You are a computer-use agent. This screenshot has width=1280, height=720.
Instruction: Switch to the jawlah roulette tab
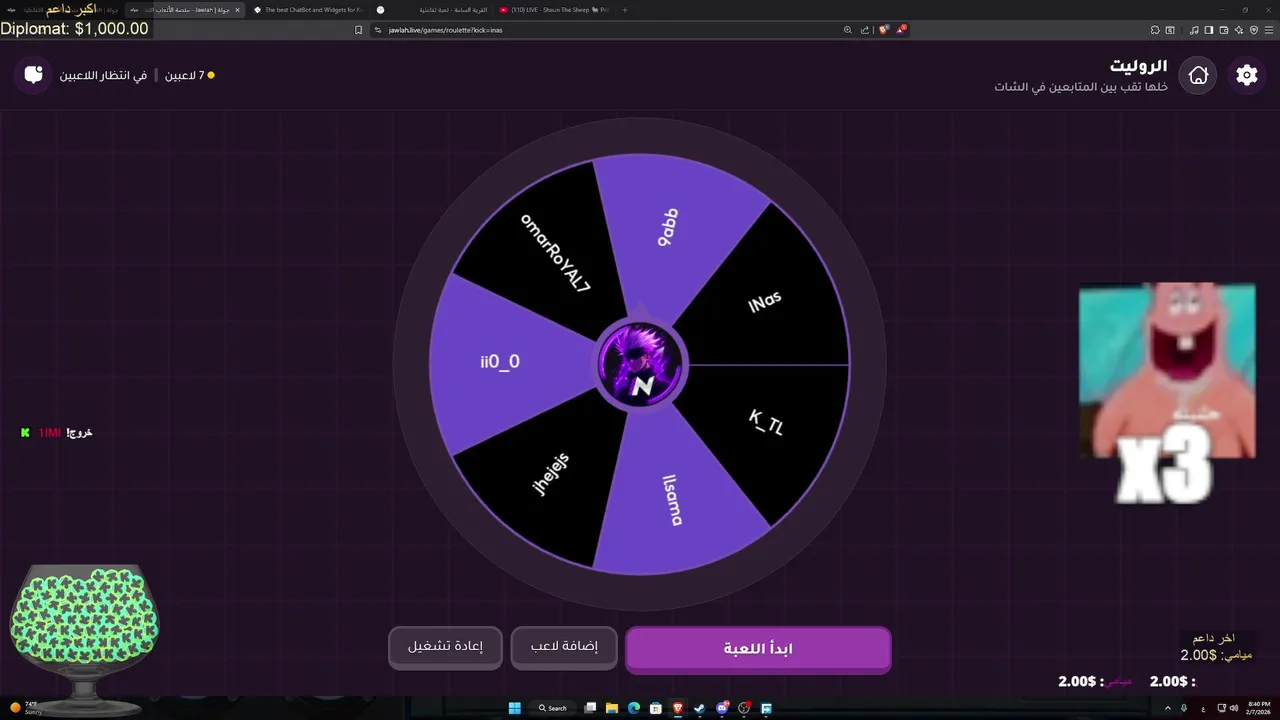click(186, 10)
